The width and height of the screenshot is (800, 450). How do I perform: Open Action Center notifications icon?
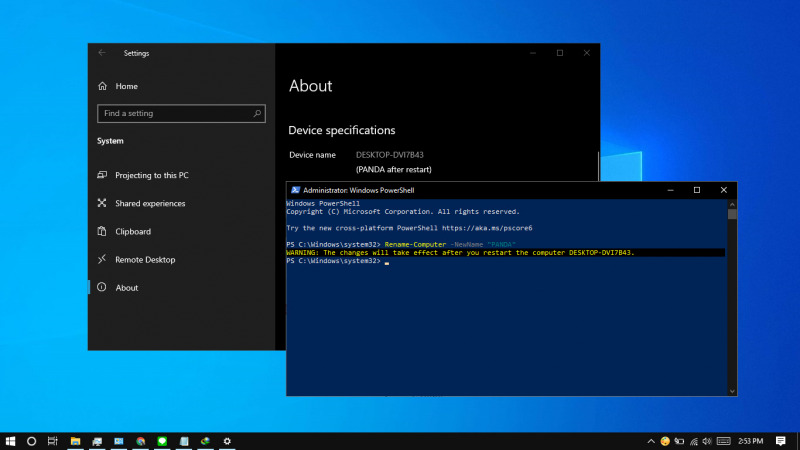click(x=781, y=441)
